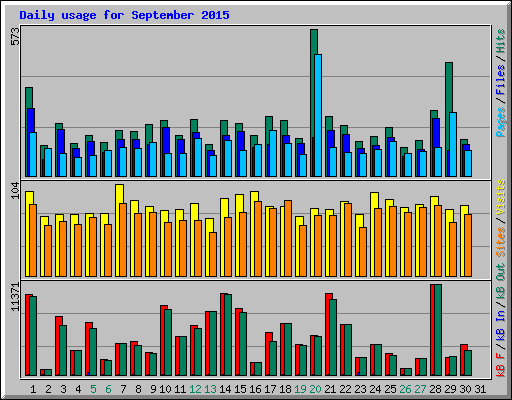Click the cyan pages bar for day 20
This screenshot has width=512, height=400.
(318, 115)
